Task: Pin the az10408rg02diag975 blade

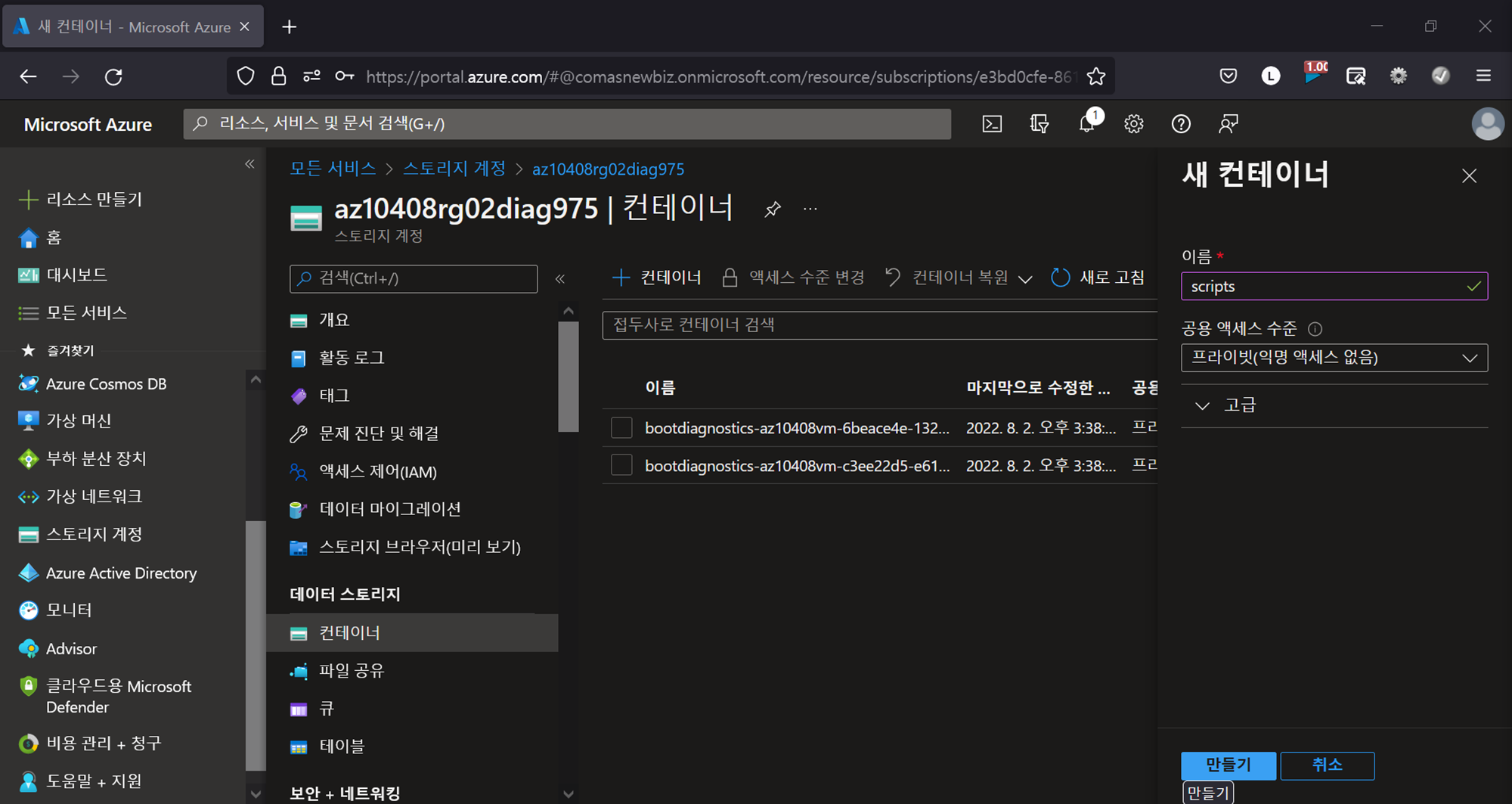Action: (772, 210)
